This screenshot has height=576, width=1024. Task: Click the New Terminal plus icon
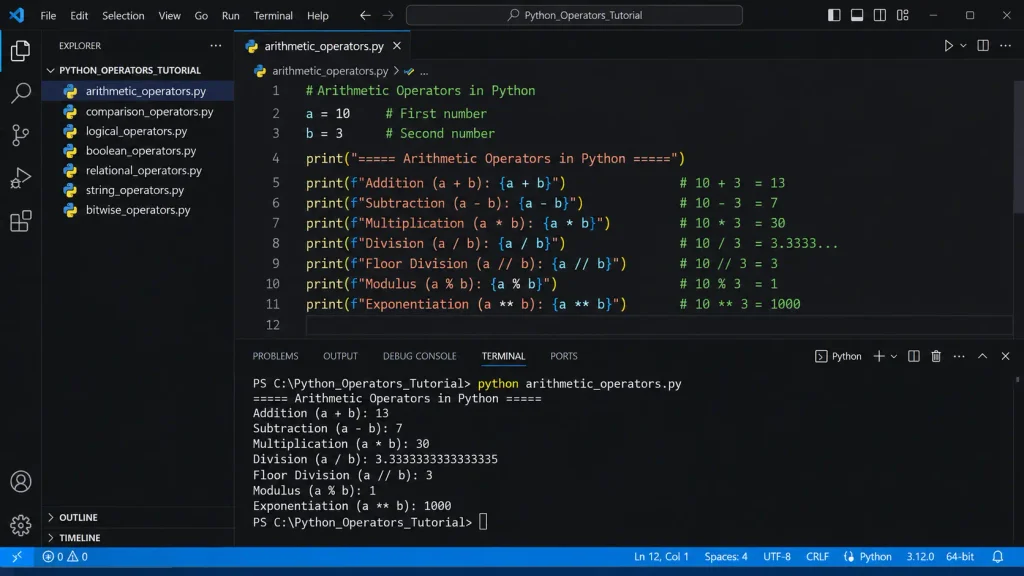(879, 356)
